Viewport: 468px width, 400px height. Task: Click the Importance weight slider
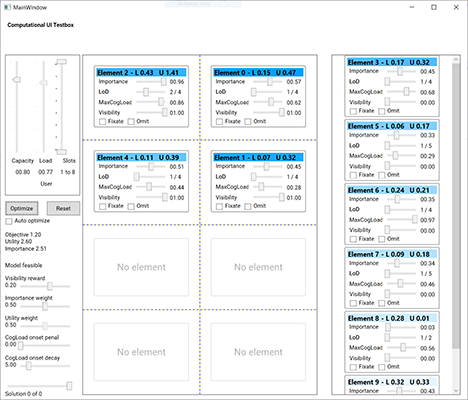[45, 306]
